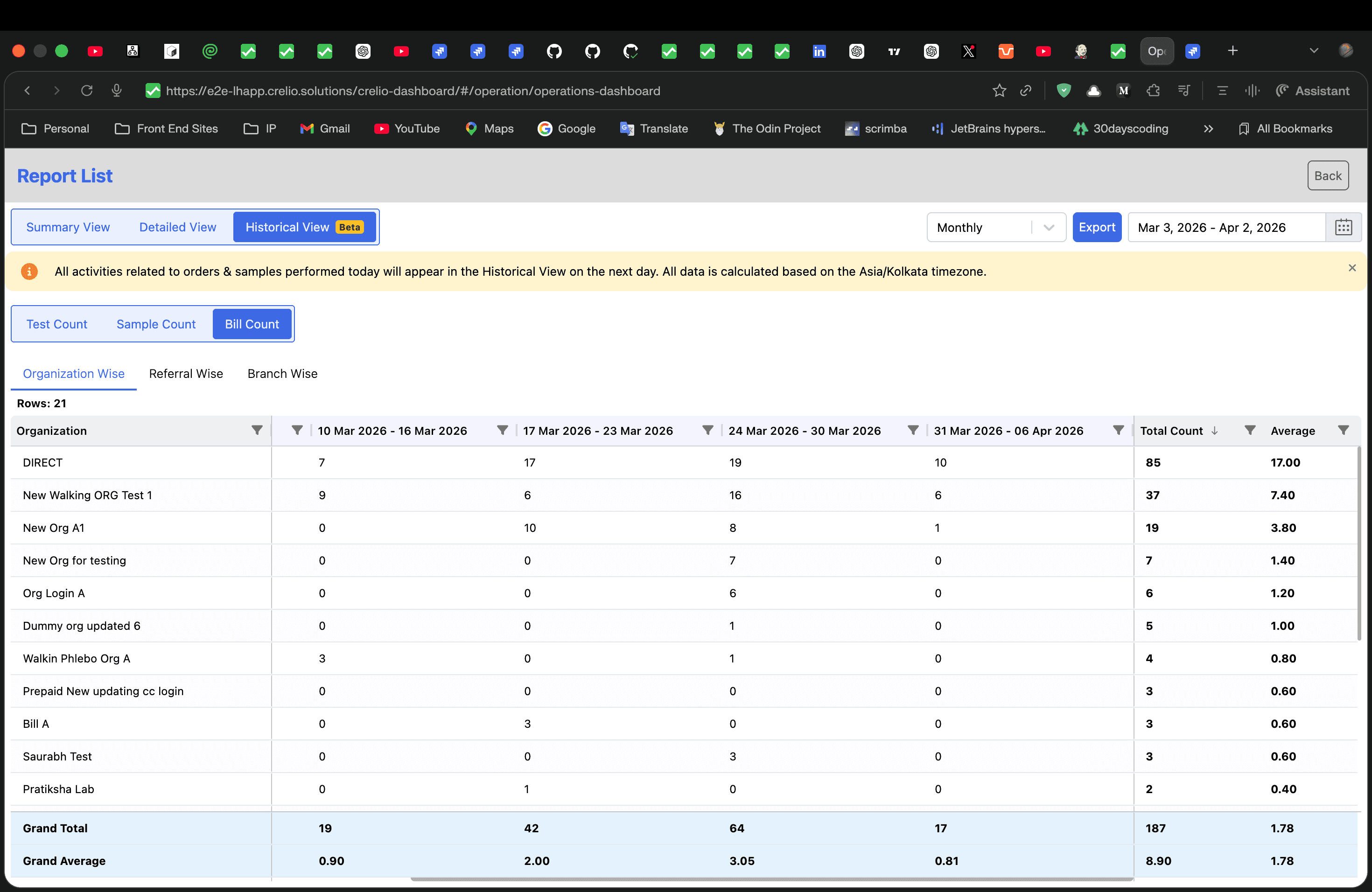
Task: Open the Gmail bookmark
Action: point(325,128)
